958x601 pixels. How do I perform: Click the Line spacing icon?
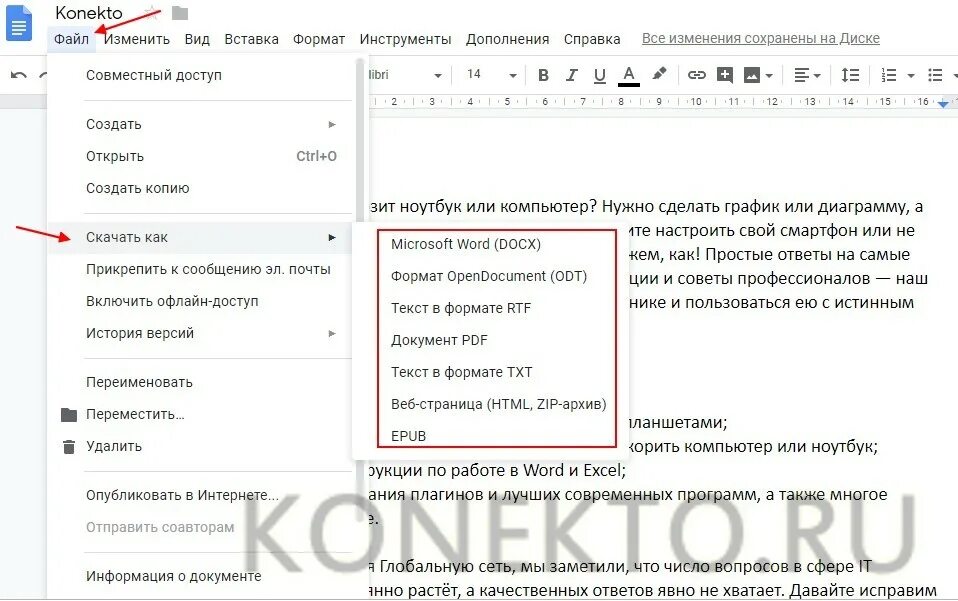850,75
